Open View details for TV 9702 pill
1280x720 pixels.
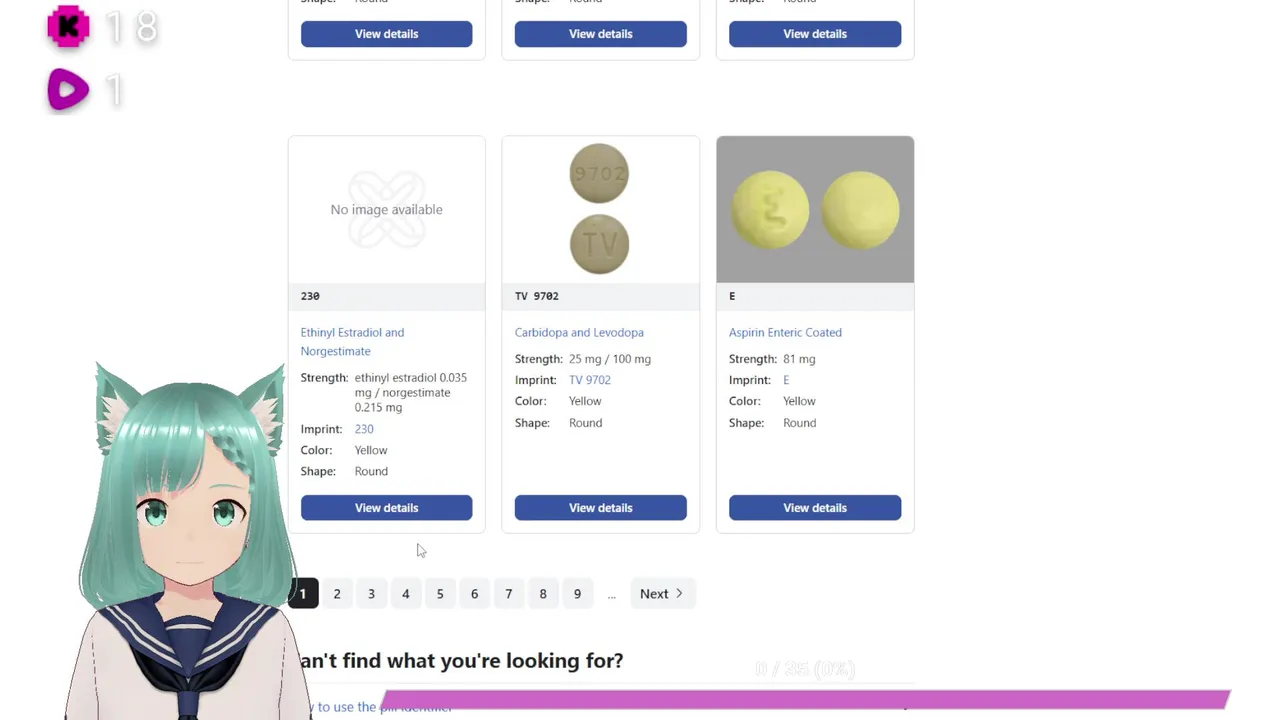(x=600, y=508)
